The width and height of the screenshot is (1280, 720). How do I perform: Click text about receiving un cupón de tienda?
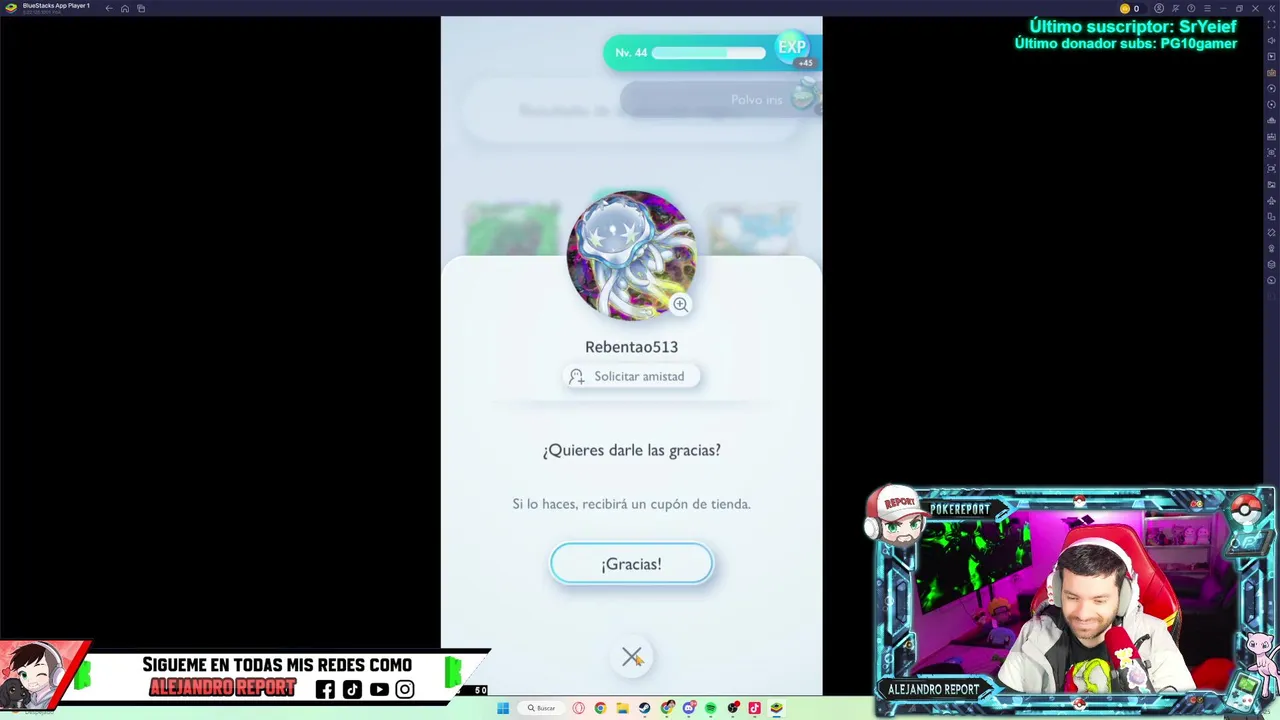coord(631,504)
